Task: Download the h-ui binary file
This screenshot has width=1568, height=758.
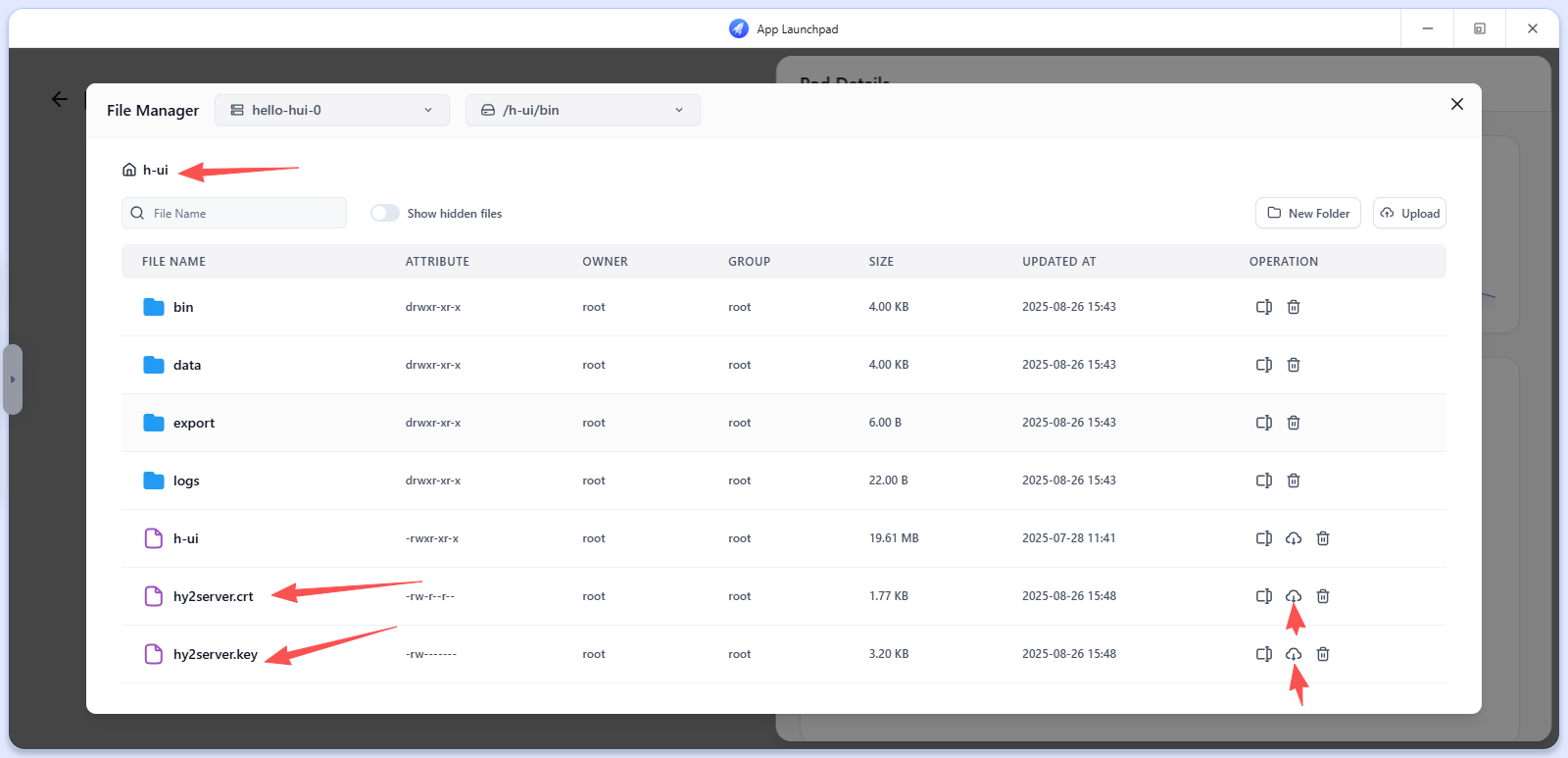Action: tap(1293, 538)
